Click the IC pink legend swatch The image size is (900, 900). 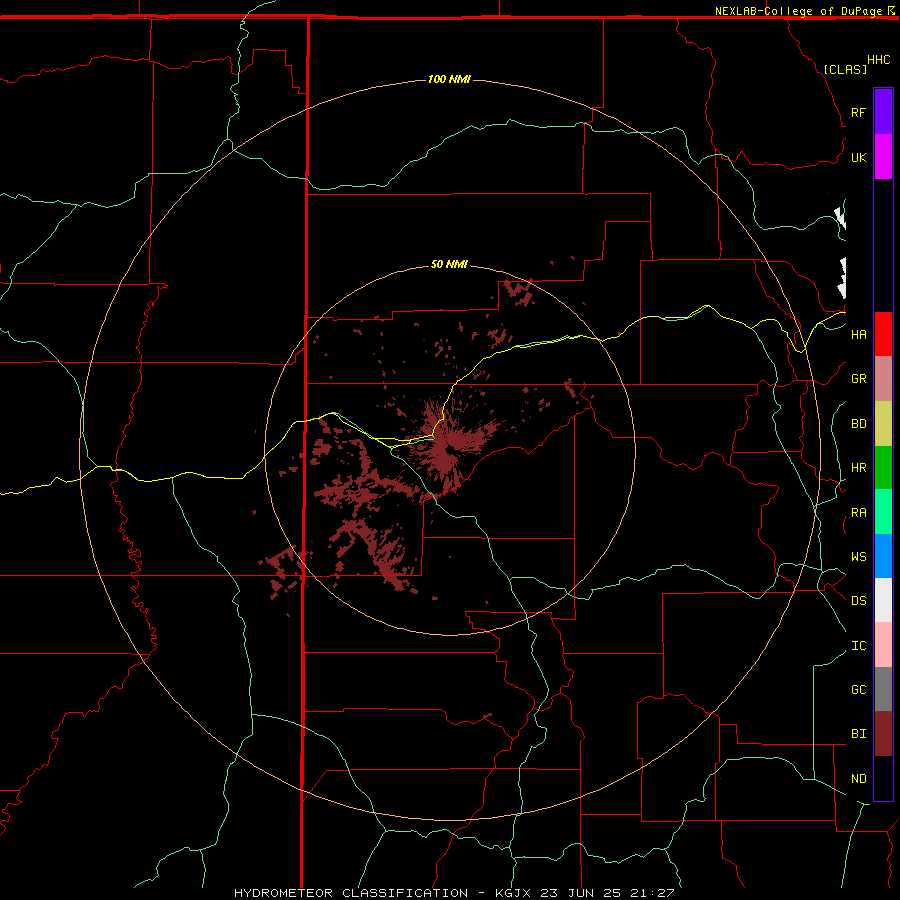point(883,645)
